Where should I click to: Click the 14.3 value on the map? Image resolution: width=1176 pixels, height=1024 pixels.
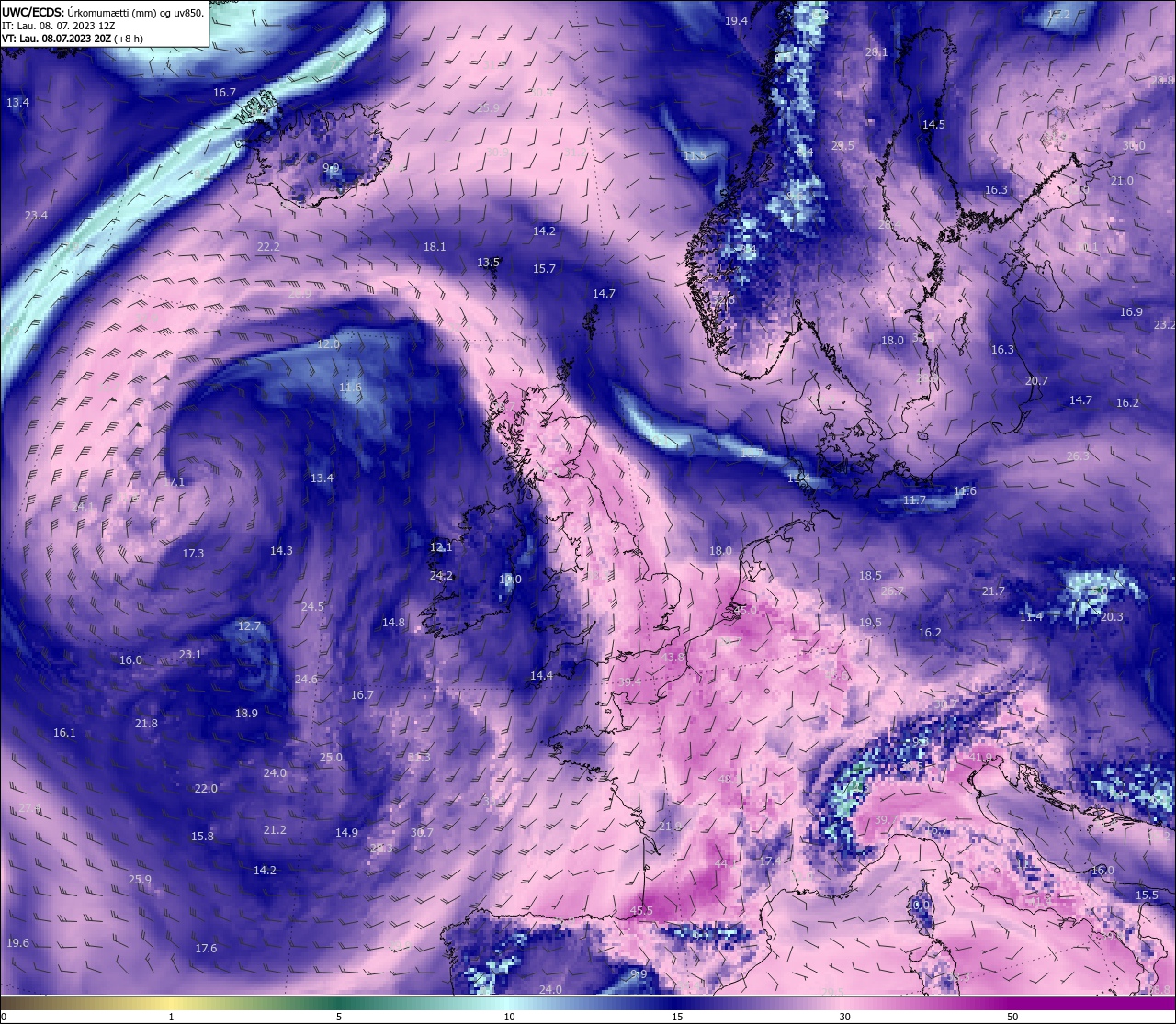click(281, 550)
